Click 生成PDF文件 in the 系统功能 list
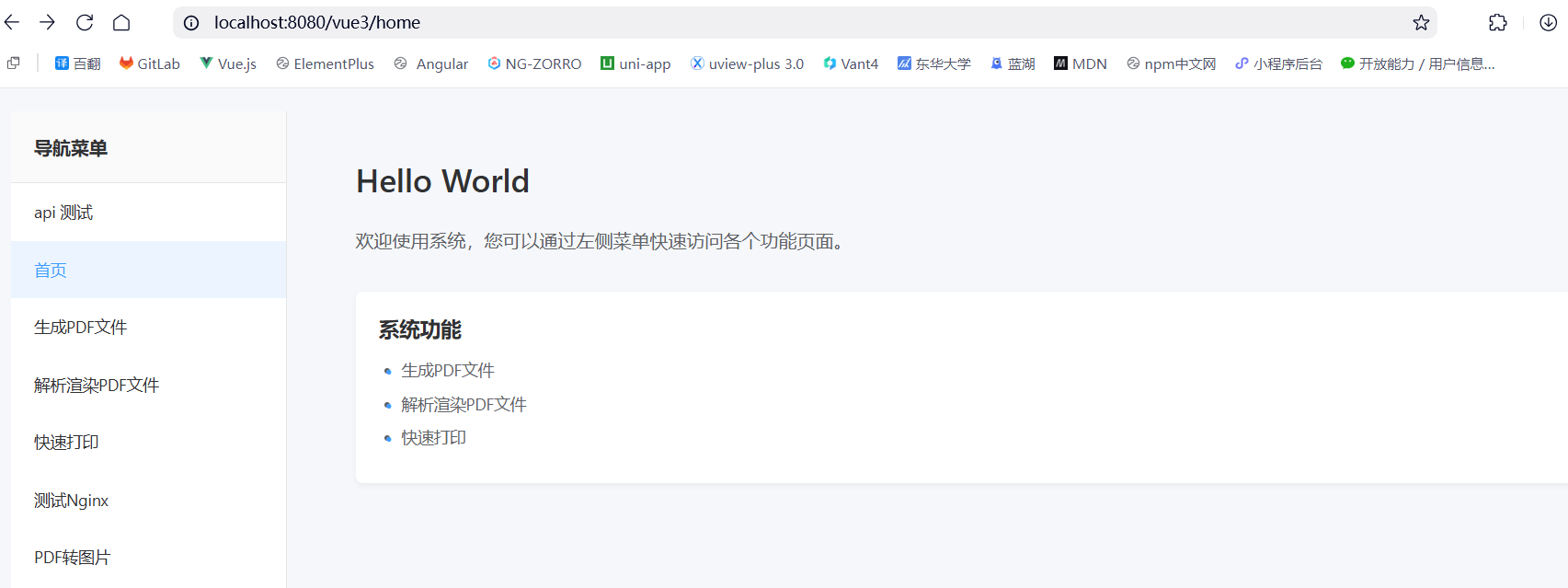 [448, 370]
